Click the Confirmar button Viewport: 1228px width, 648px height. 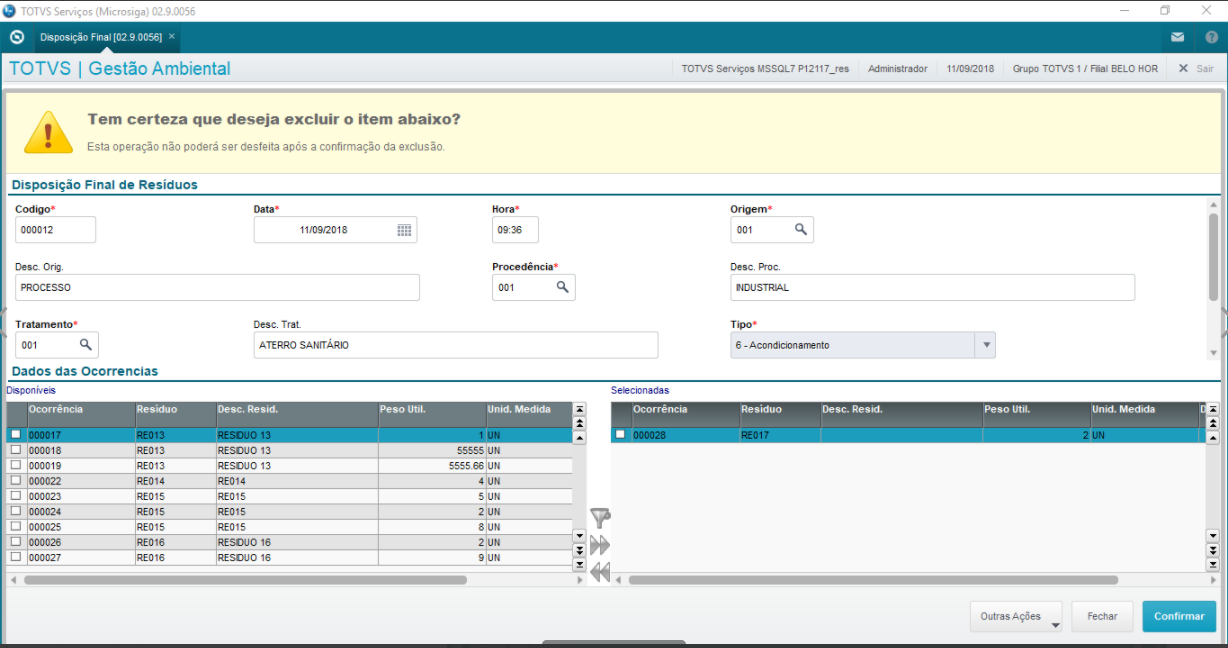click(x=1179, y=616)
